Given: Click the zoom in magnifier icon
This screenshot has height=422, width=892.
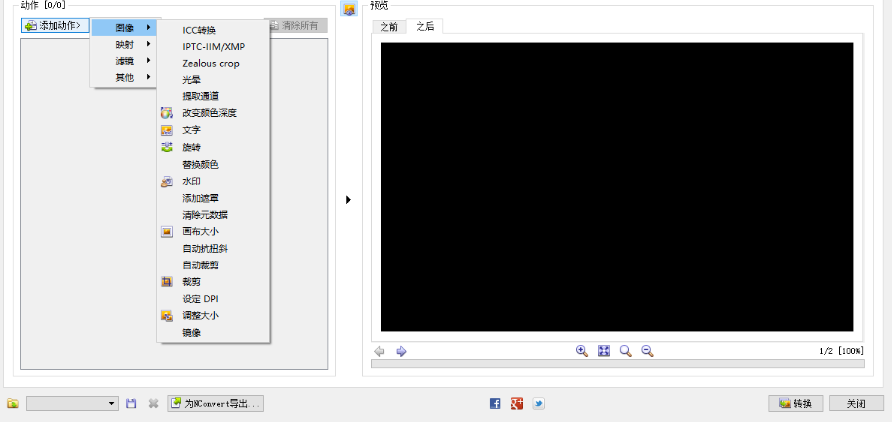Looking at the screenshot, I should pos(582,351).
